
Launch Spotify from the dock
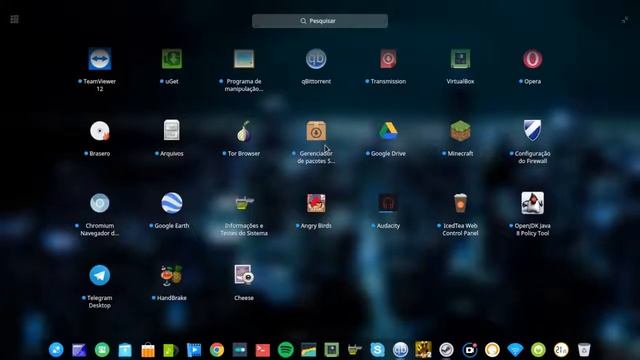(x=286, y=350)
